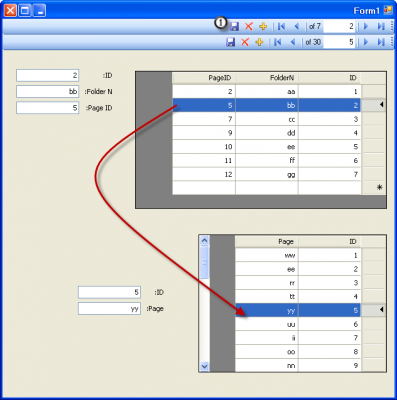This screenshot has width=397, height=400.
Task: Click the right-arrow-with-bar icon in the 'of 30' navigator
Action: (381, 42)
